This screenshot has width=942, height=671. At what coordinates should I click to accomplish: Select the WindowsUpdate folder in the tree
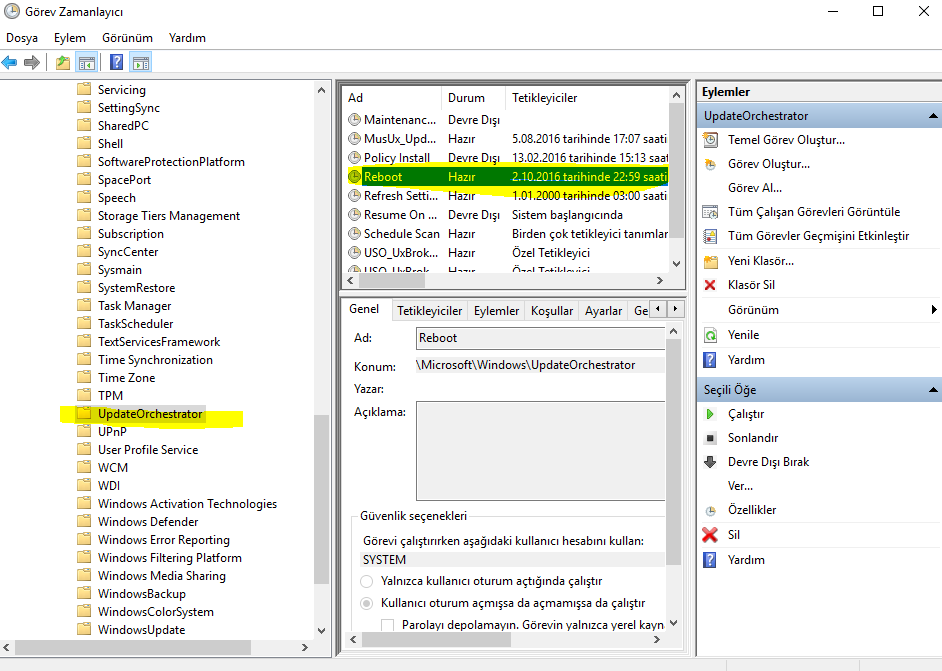tap(141, 630)
